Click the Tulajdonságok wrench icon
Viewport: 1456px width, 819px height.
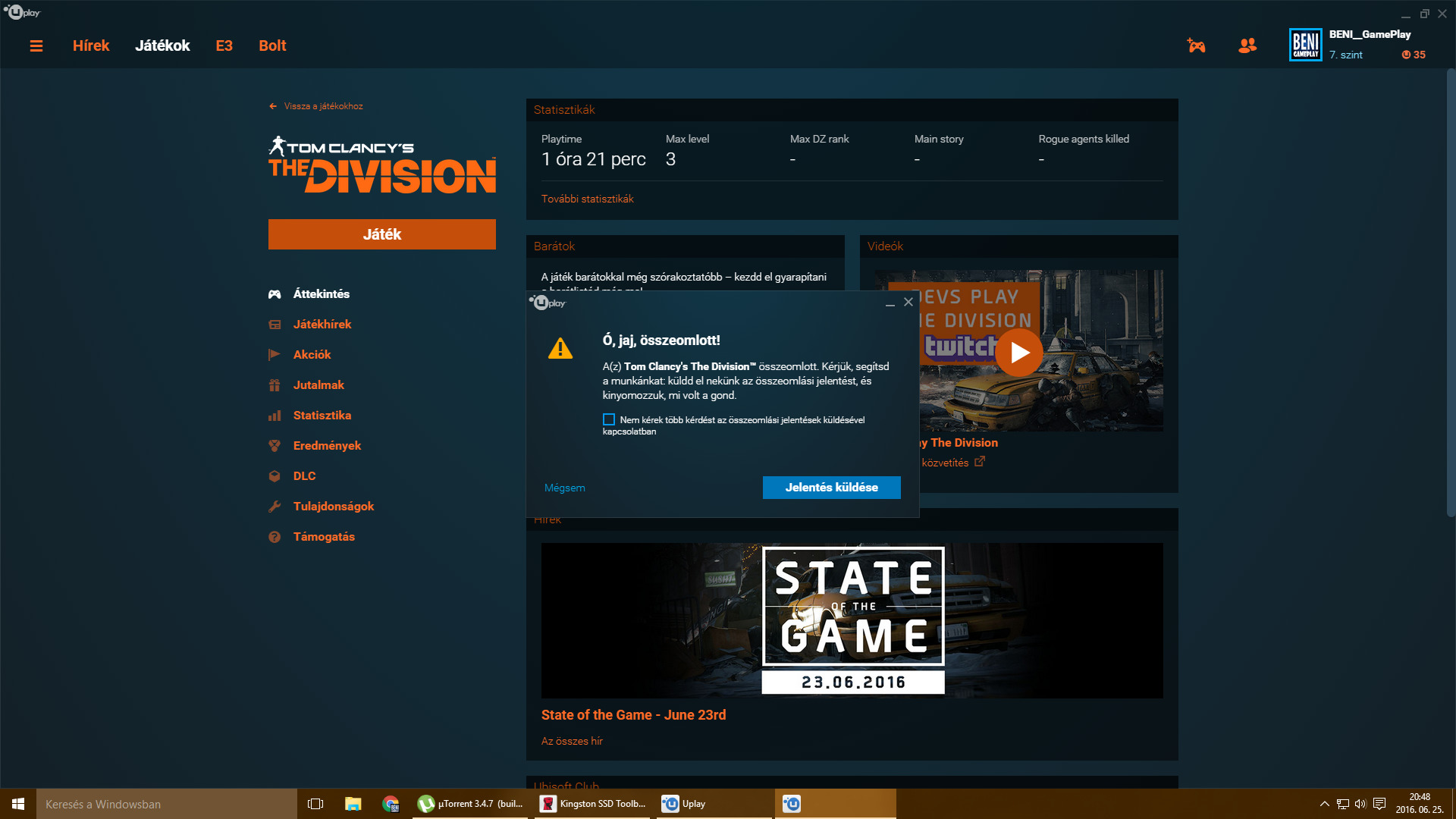275,507
